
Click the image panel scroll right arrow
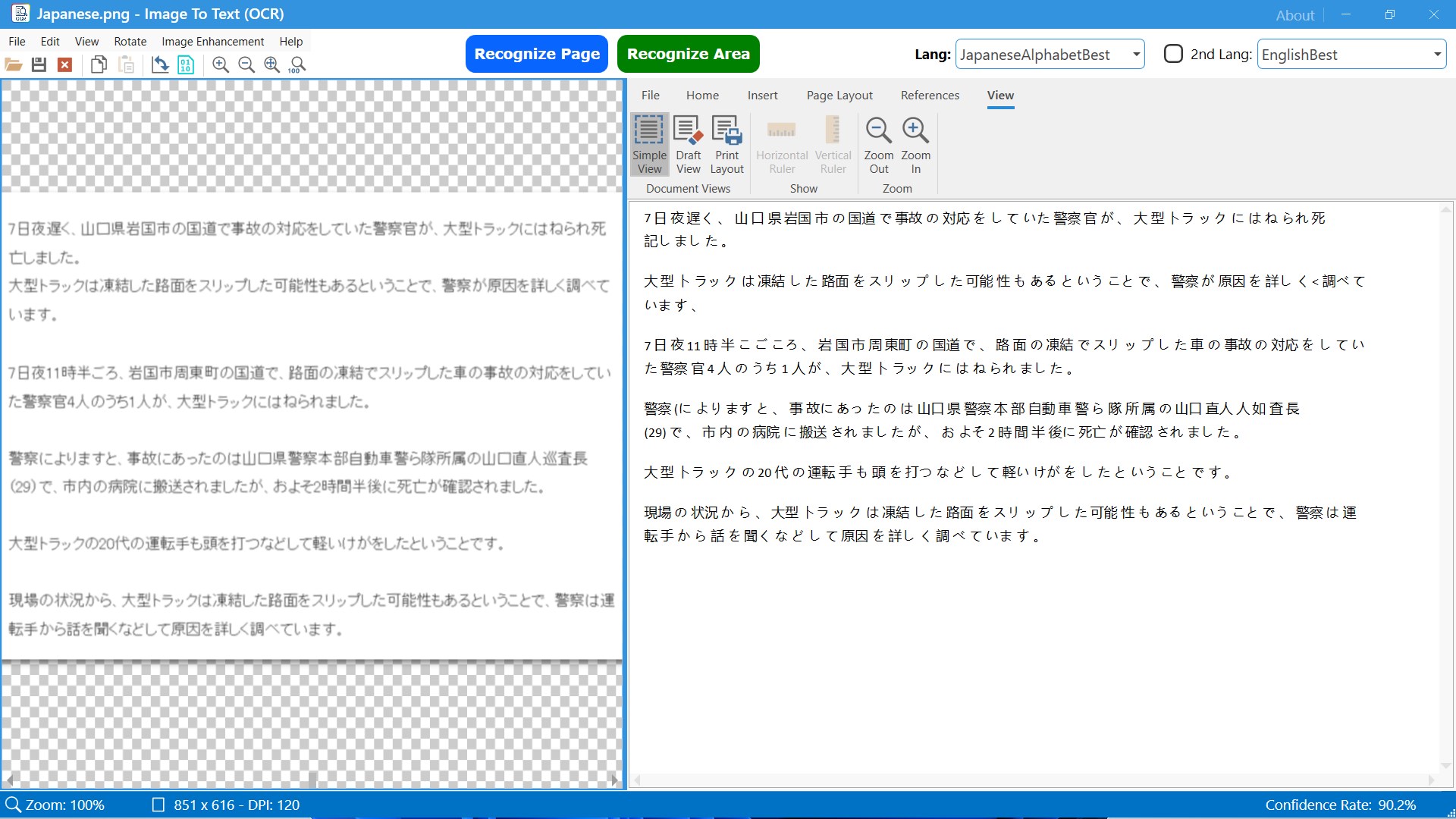[x=614, y=780]
